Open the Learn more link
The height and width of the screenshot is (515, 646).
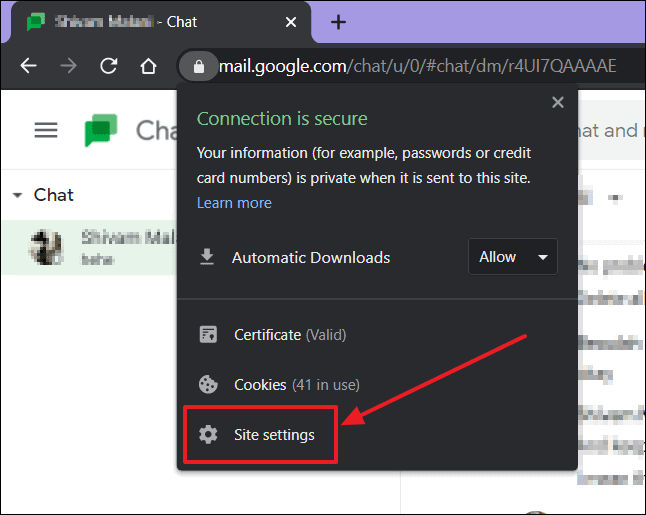click(234, 203)
